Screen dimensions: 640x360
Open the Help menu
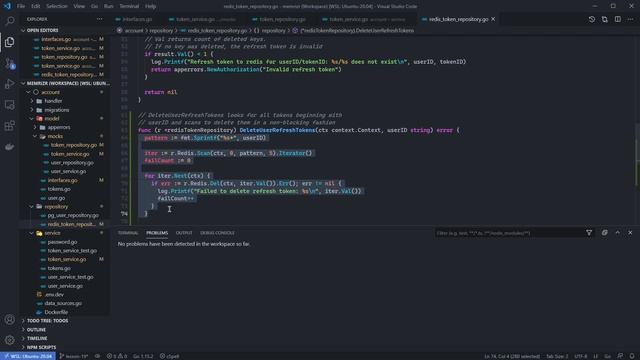[151, 6]
